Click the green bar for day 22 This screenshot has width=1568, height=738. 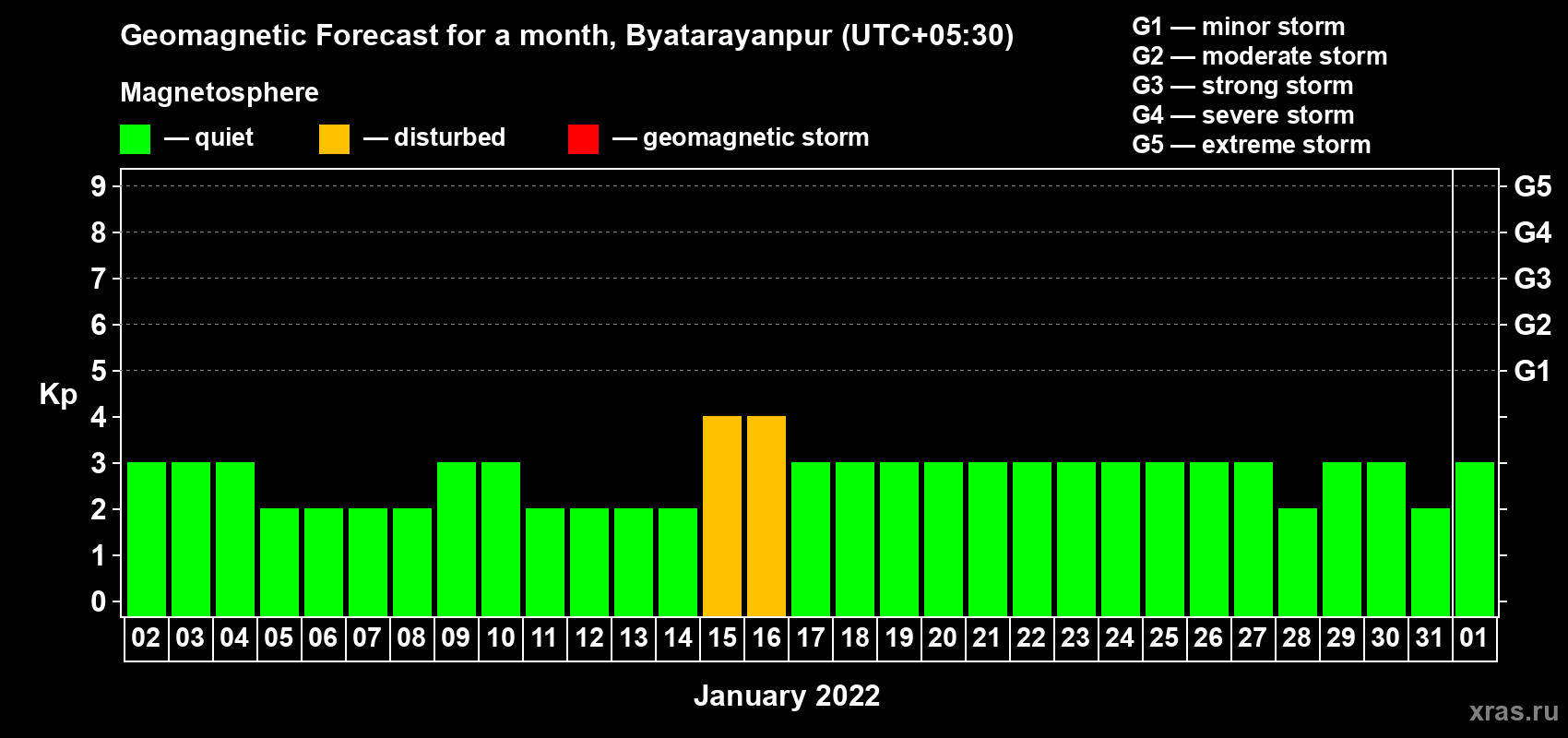[1032, 539]
